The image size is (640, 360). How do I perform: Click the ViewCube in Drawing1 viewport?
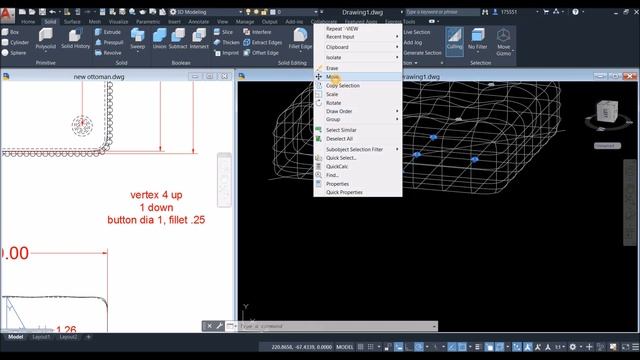tap(606, 112)
